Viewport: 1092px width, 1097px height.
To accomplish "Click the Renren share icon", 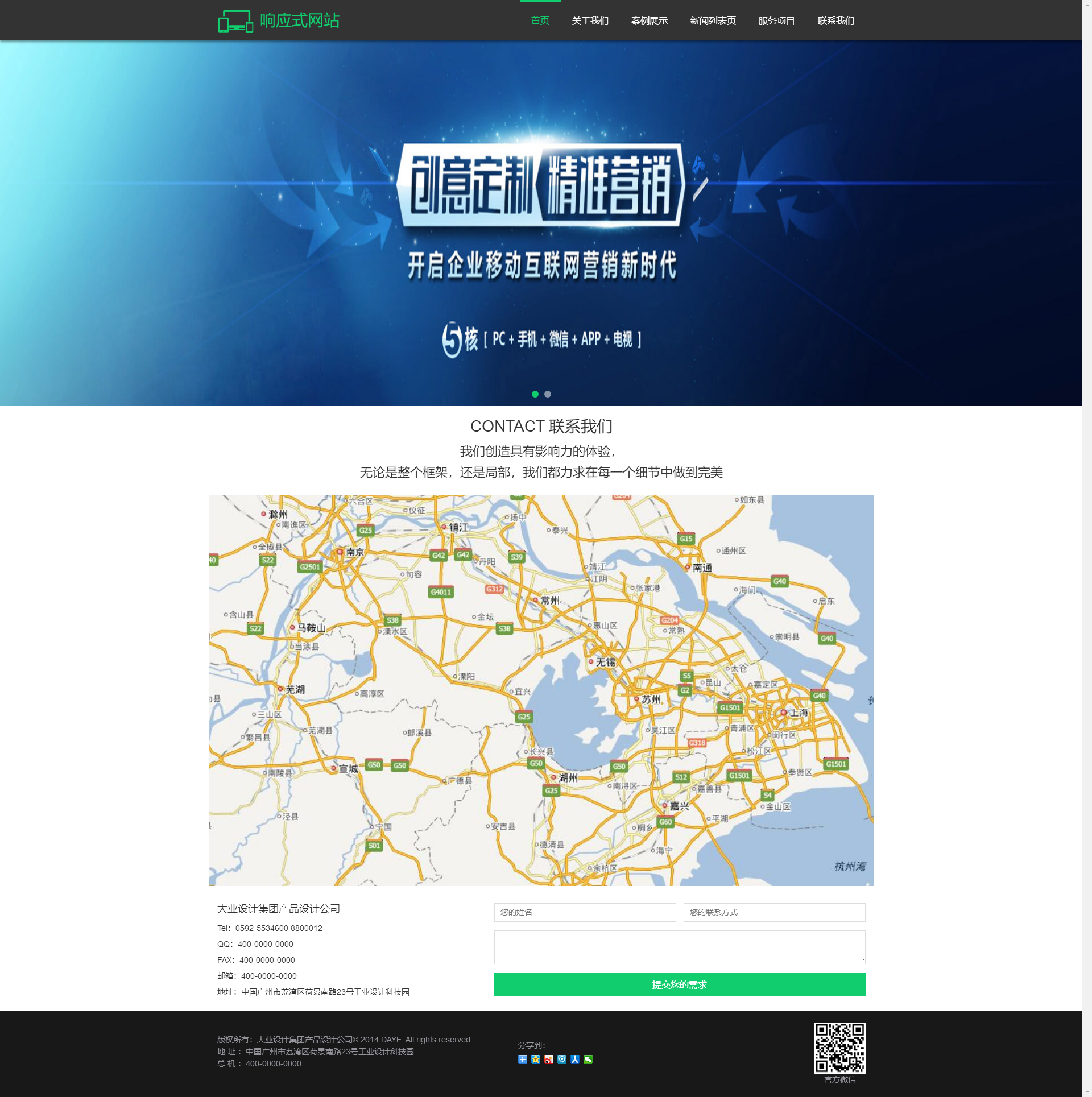I will point(574,1059).
